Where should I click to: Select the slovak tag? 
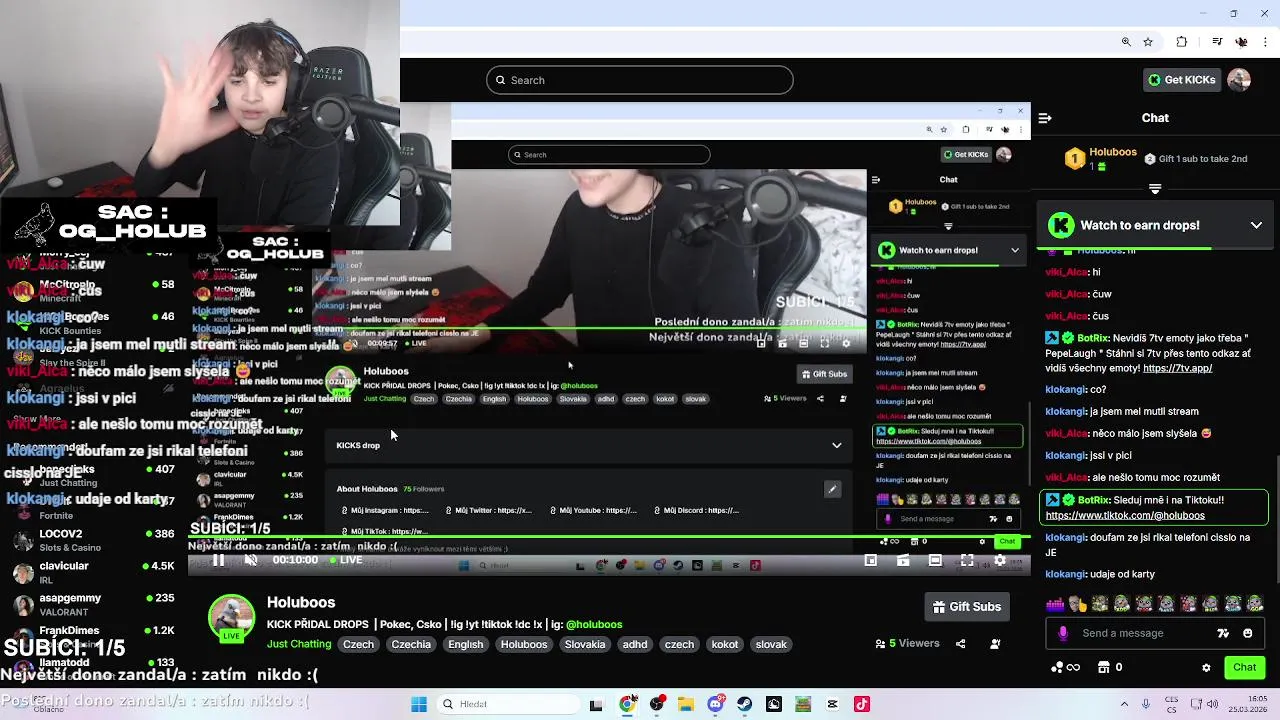[x=771, y=644]
